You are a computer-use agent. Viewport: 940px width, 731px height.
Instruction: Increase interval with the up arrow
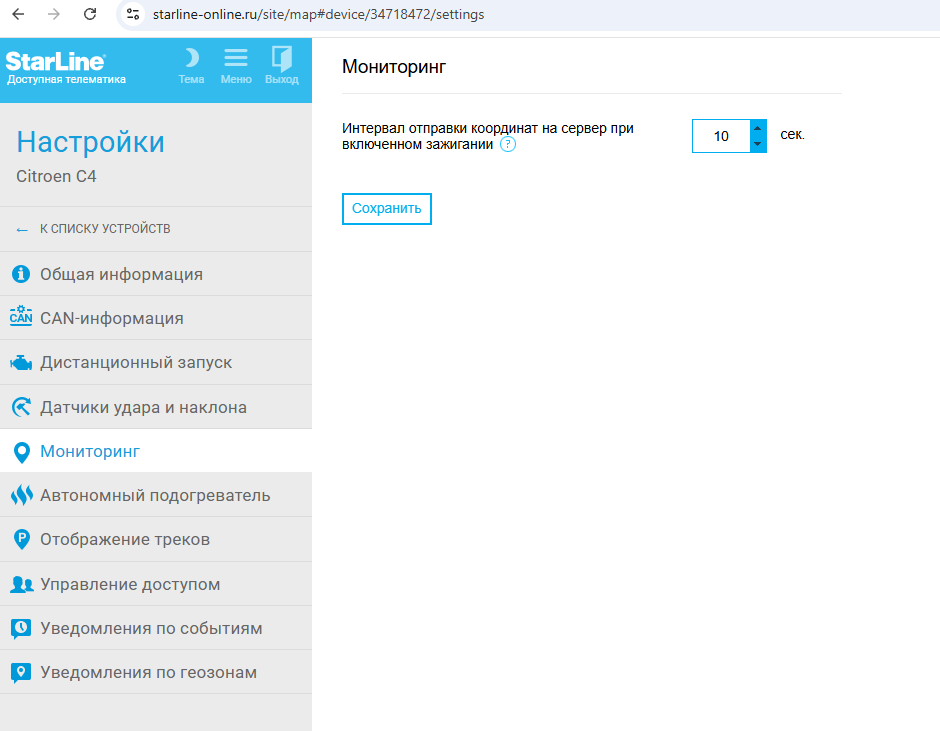pyautogui.click(x=758, y=128)
